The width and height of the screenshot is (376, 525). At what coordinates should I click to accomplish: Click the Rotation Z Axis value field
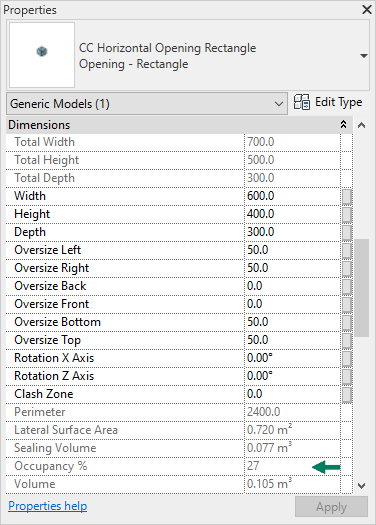[x=293, y=376]
